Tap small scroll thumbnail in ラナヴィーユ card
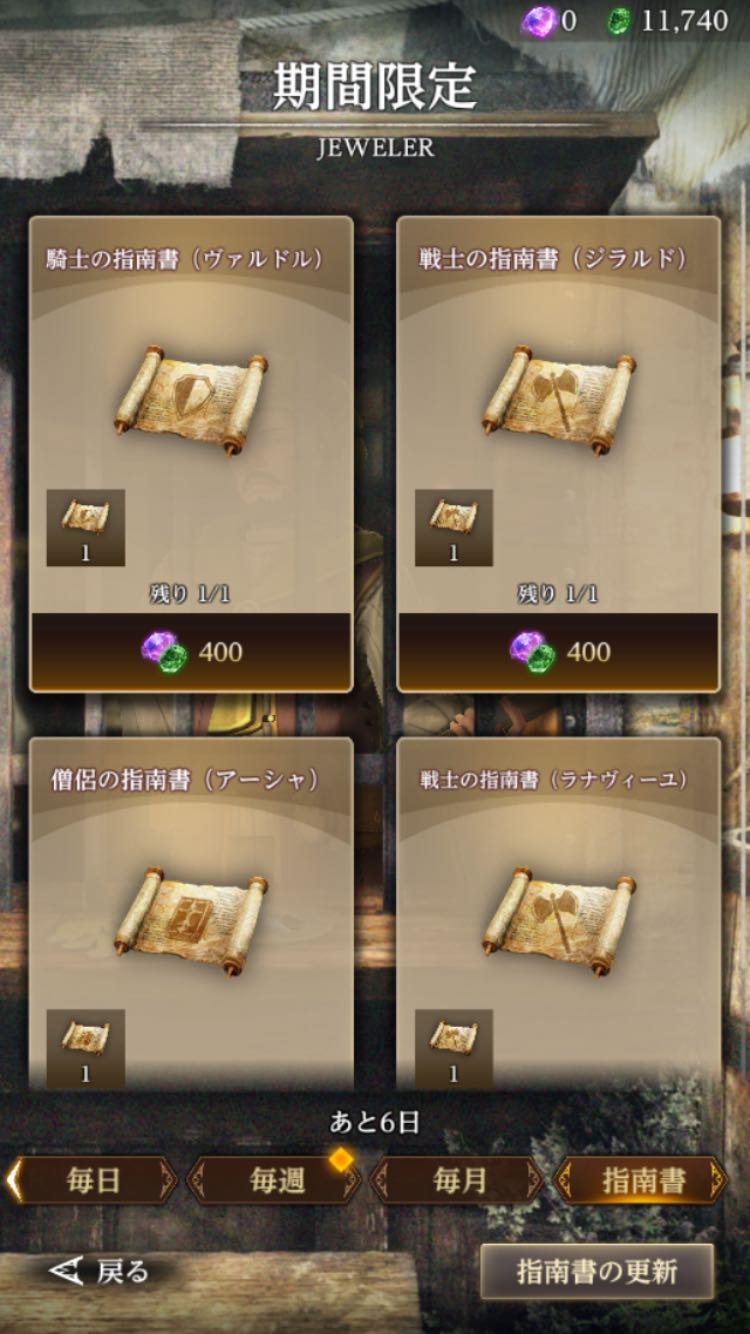This screenshot has height=1334, width=750. [454, 1047]
